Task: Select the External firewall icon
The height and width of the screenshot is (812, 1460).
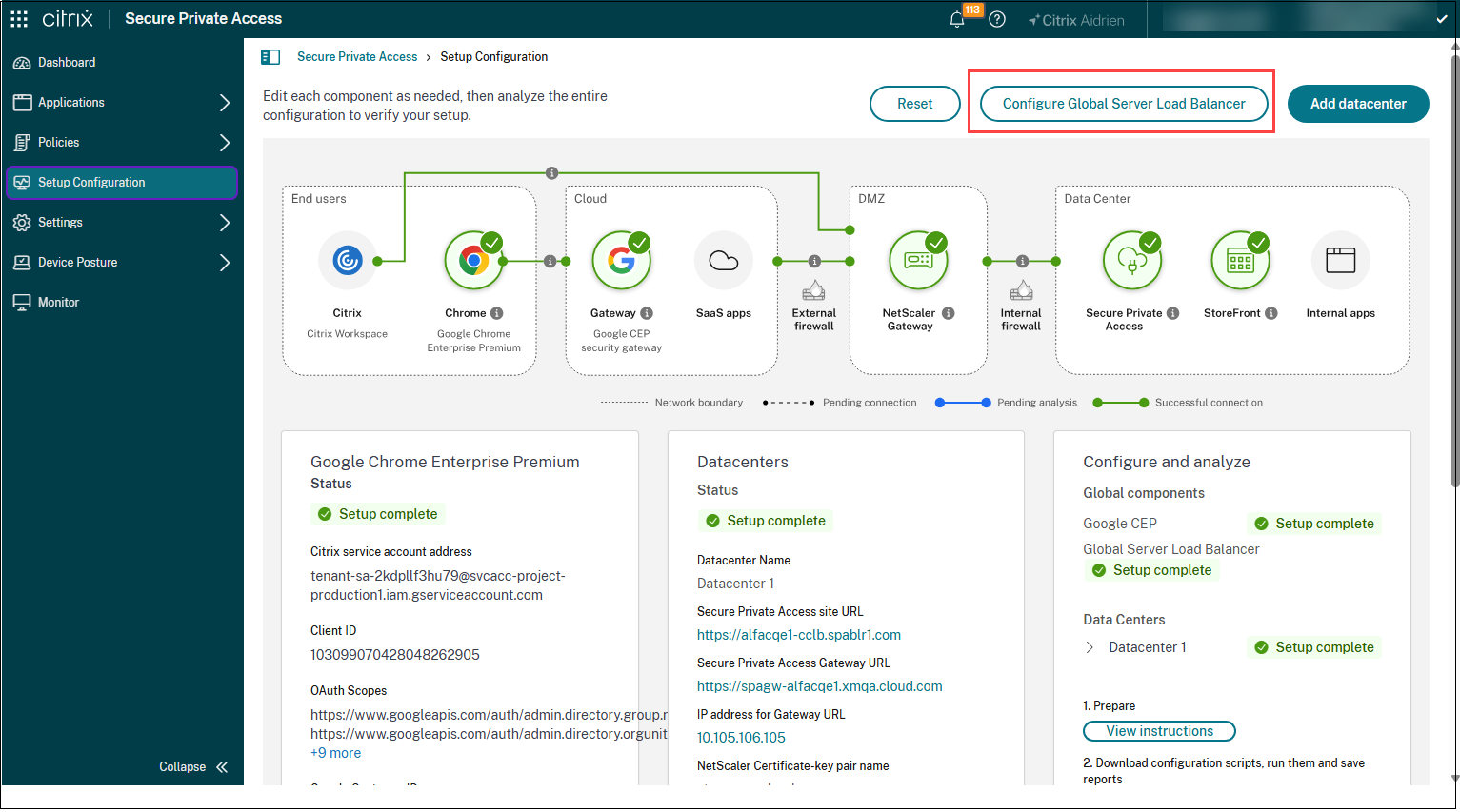Action: (x=813, y=289)
